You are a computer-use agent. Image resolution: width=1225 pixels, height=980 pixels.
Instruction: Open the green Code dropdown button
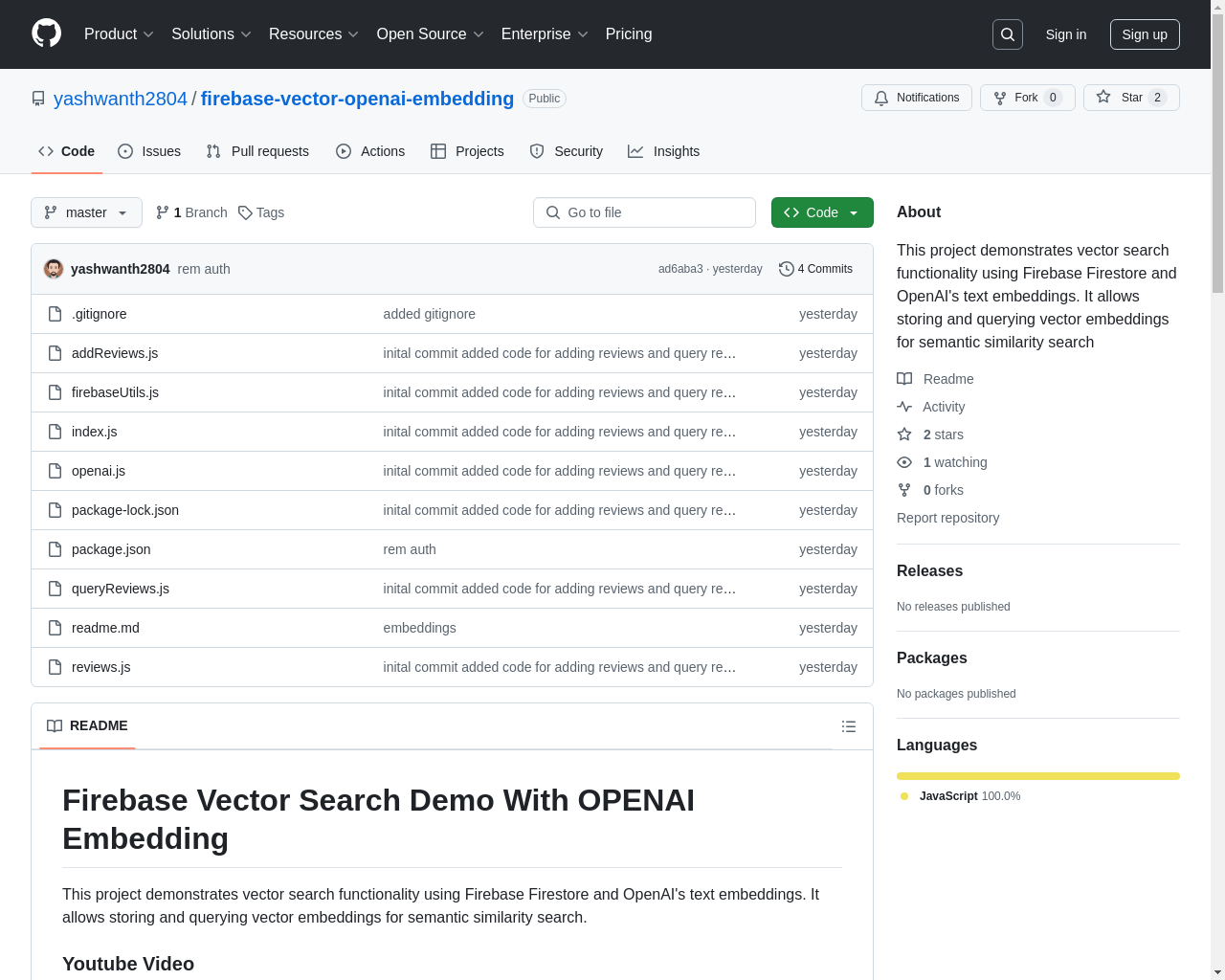click(822, 212)
